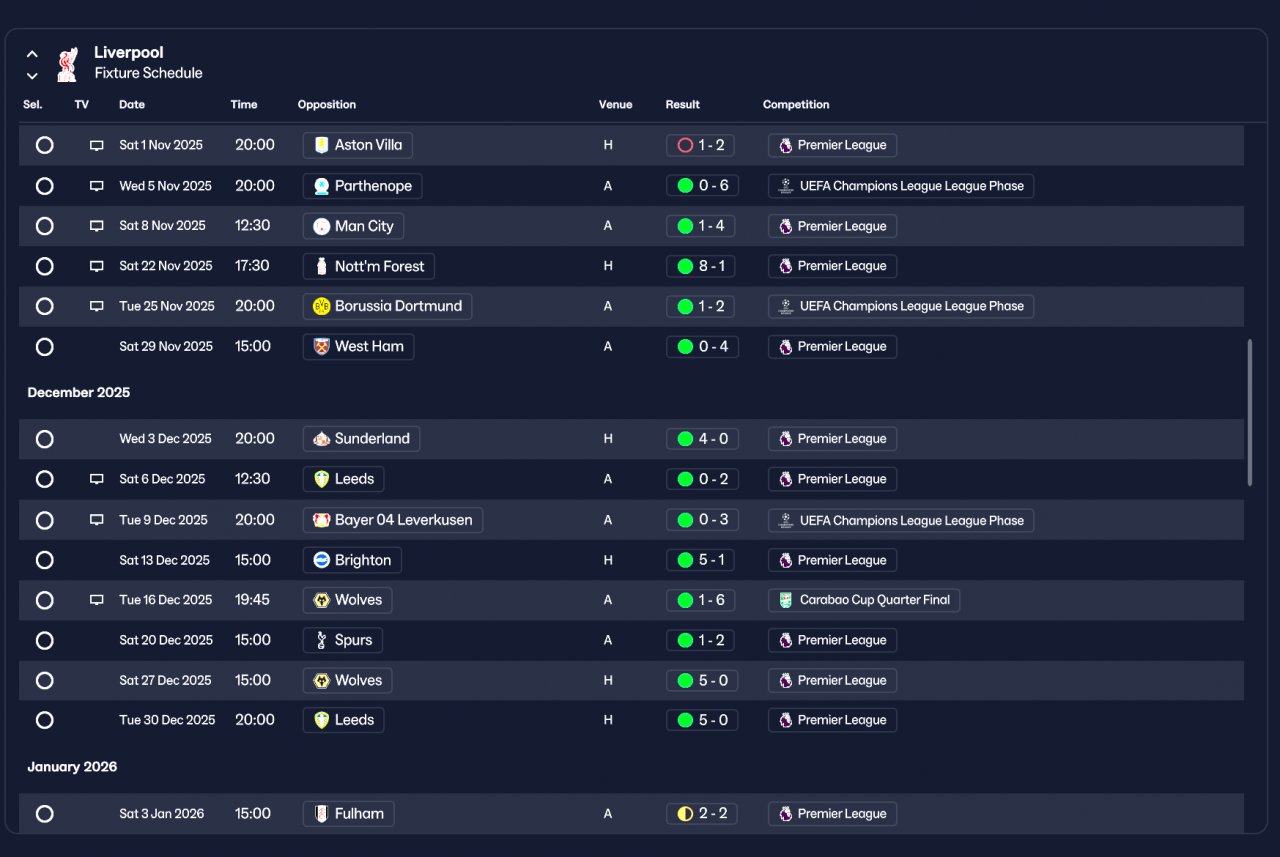The width and height of the screenshot is (1280, 857).
Task: Tick the selection circle for Fulham fixture
Action: 44,814
